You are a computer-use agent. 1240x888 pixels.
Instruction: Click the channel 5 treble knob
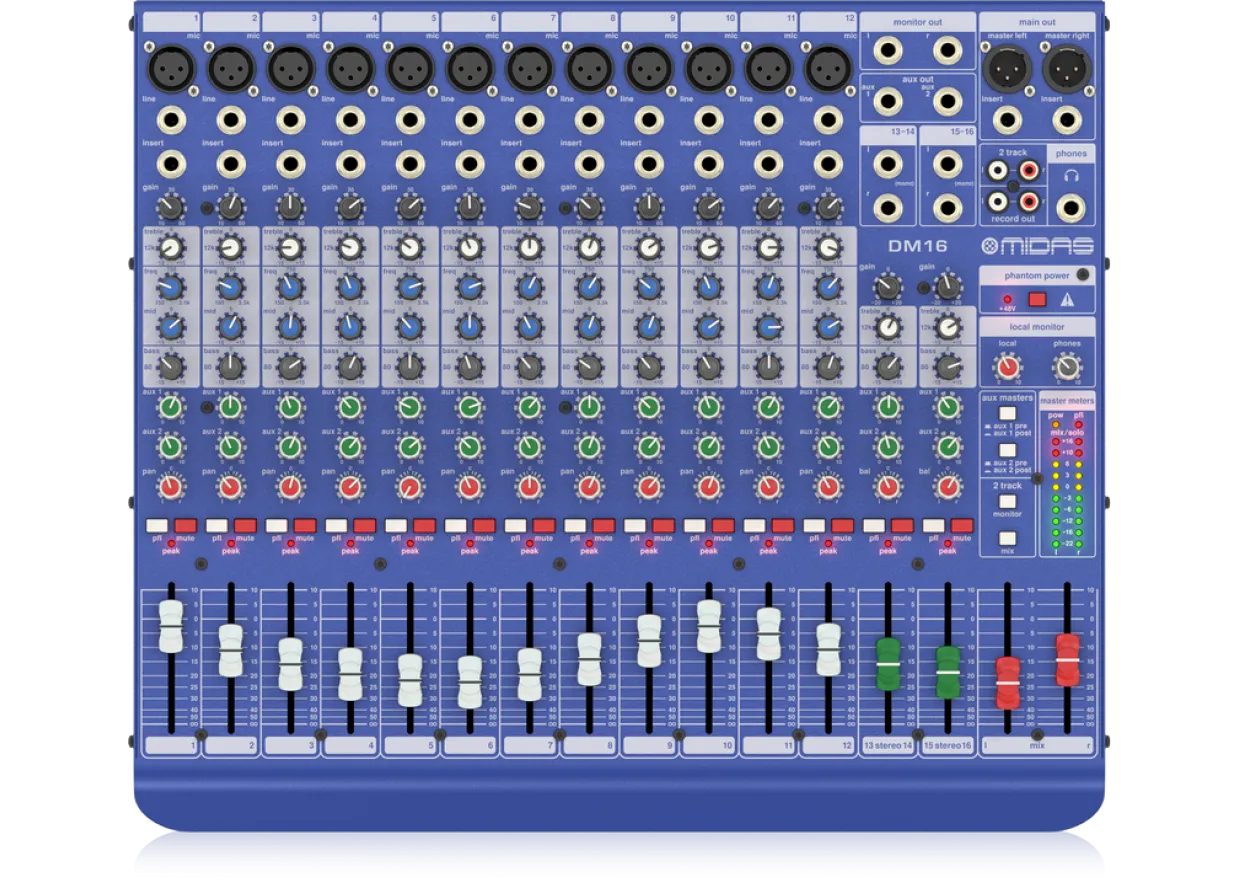tap(410, 247)
